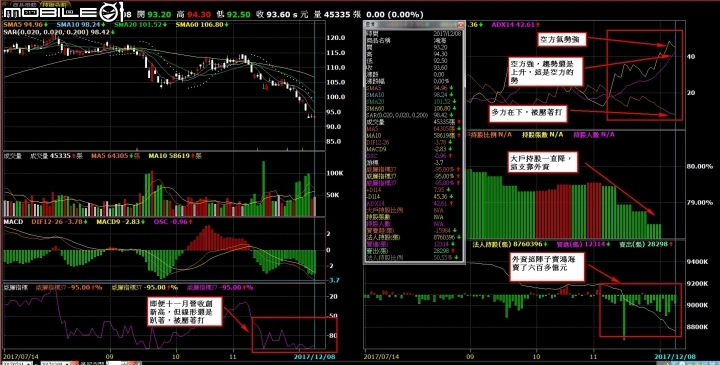Click the 2017/07/14 start date on left chart

click(22, 356)
